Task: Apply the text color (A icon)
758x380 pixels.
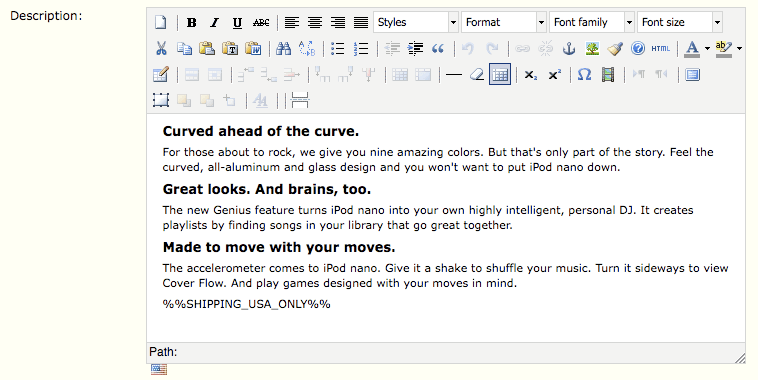Action: [x=692, y=48]
